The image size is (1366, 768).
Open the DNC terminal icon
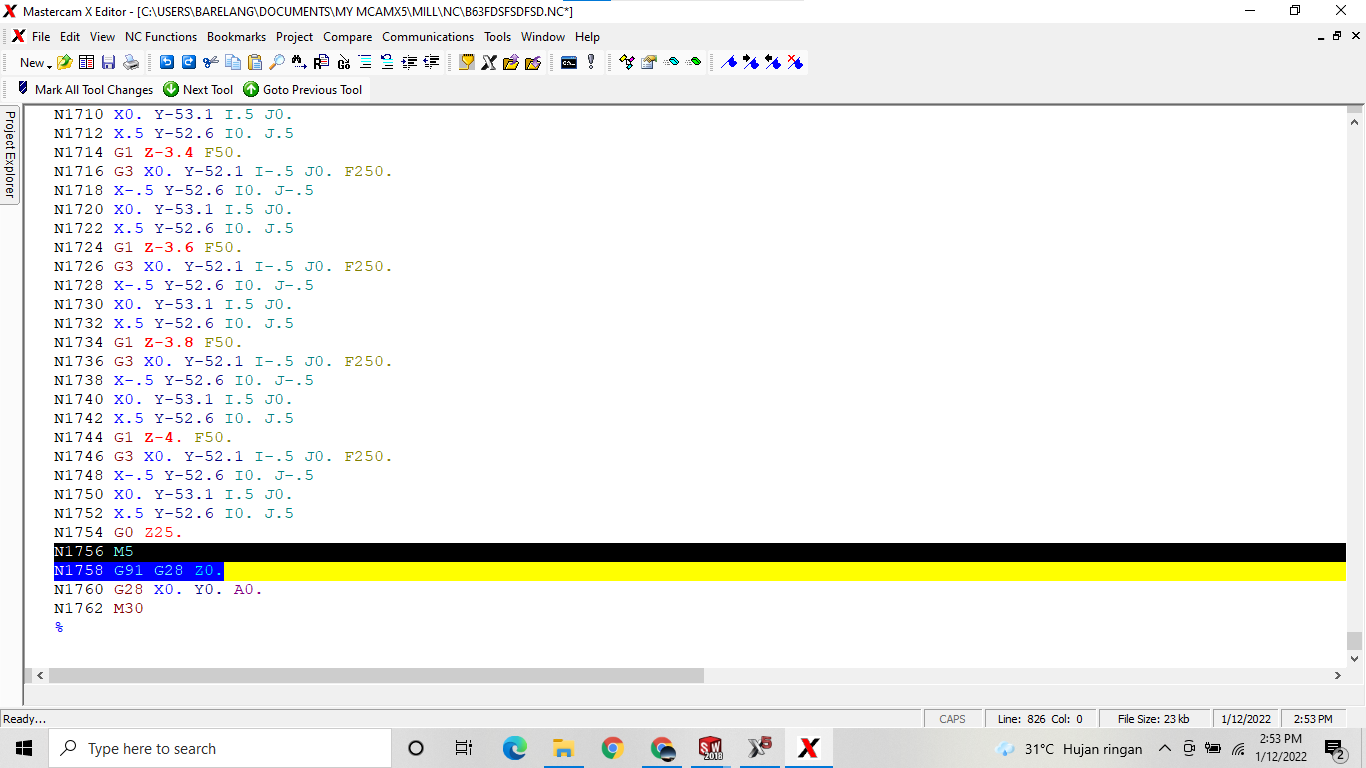click(x=567, y=62)
